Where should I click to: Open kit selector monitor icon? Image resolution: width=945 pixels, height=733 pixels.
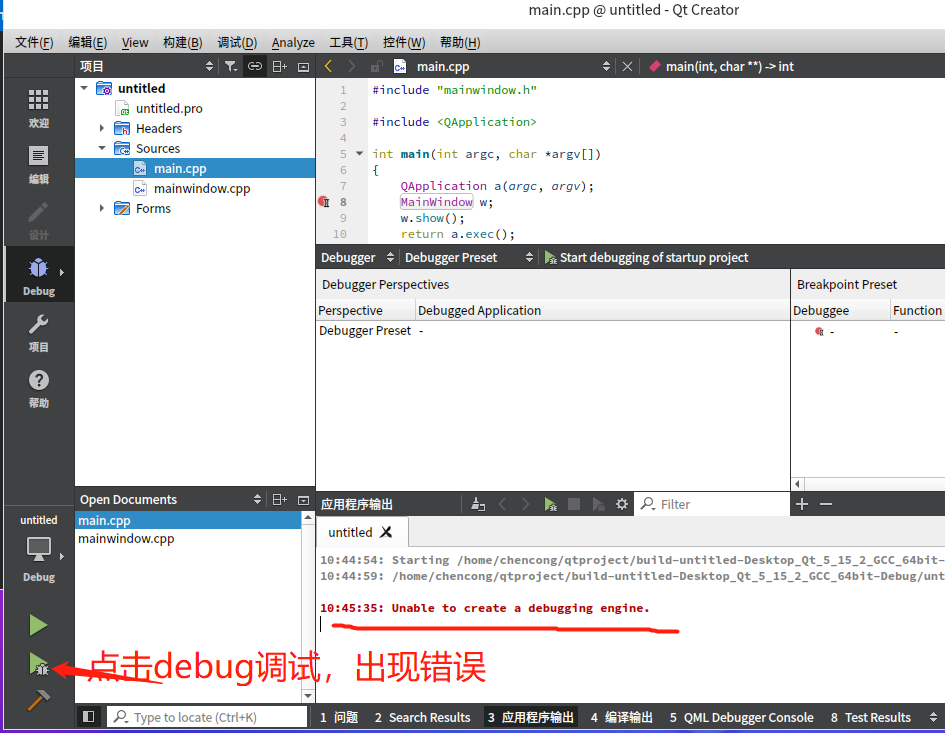[x=39, y=549]
